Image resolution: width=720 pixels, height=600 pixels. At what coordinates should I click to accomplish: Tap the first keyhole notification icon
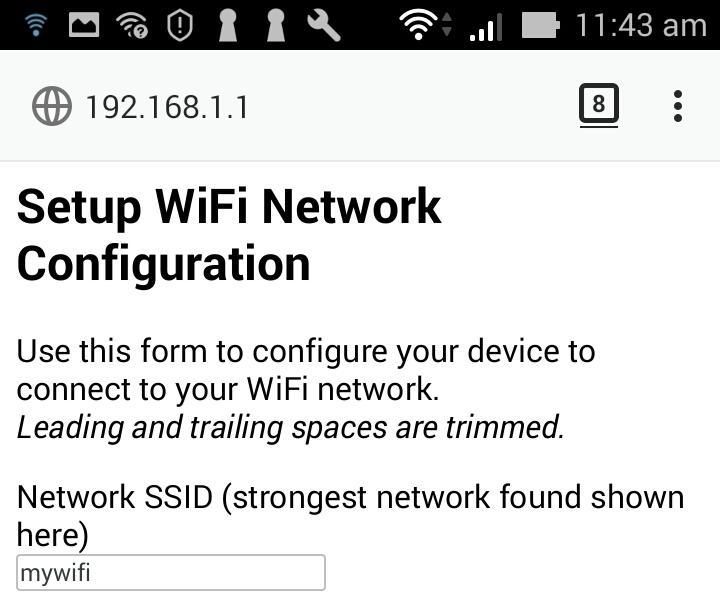click(228, 25)
